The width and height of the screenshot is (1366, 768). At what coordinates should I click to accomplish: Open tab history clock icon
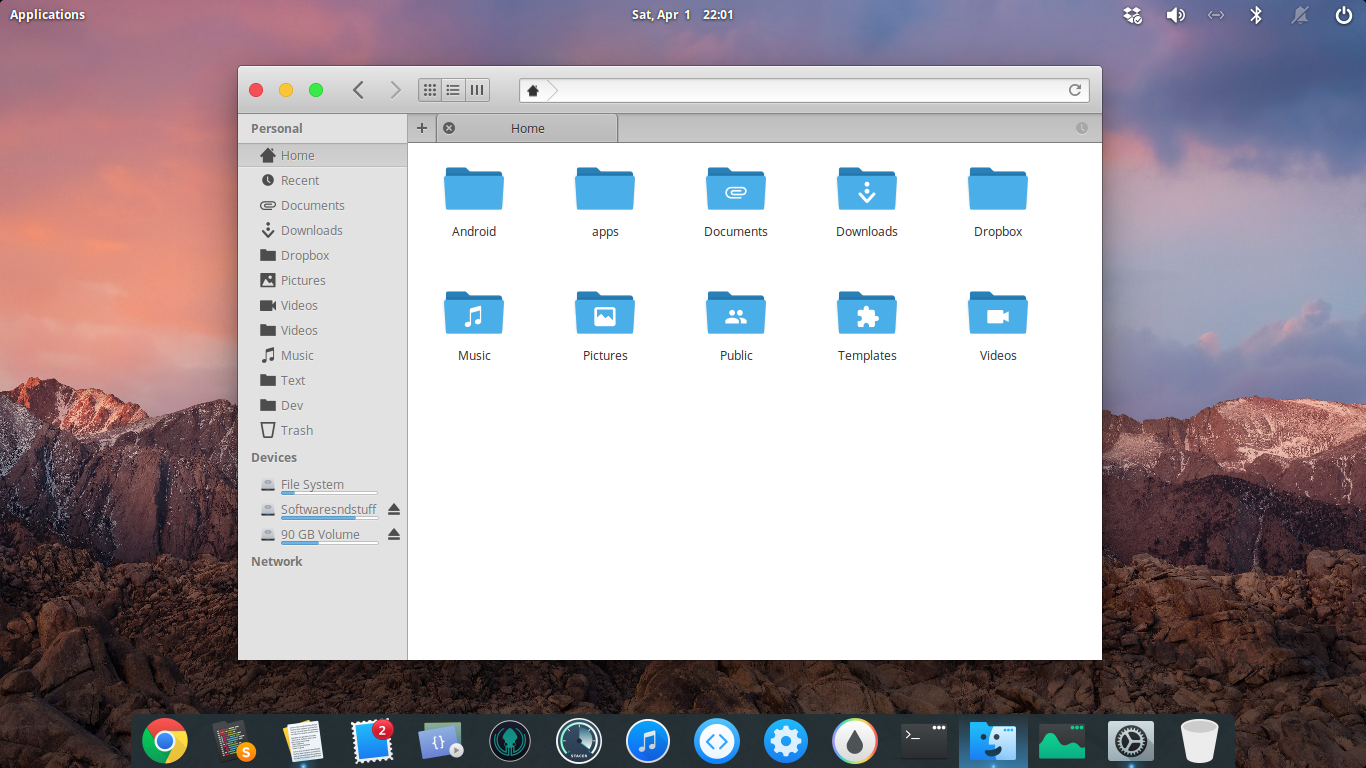pyautogui.click(x=1082, y=128)
